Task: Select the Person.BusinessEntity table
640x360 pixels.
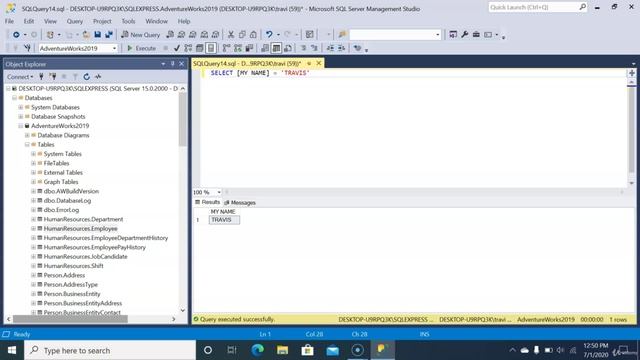Action: 72,294
